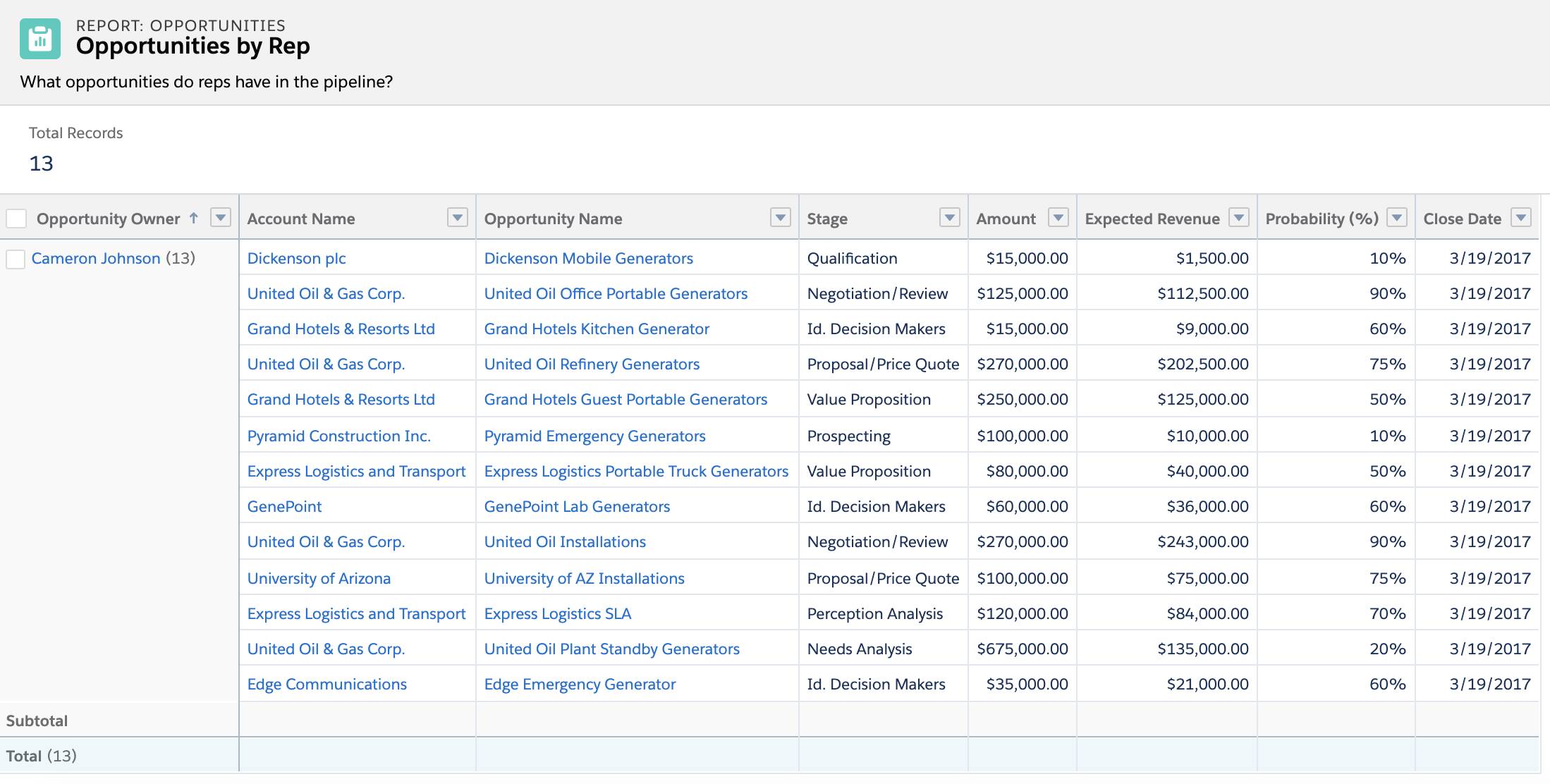Tick the select-all checkbox in header

pyautogui.click(x=16, y=219)
